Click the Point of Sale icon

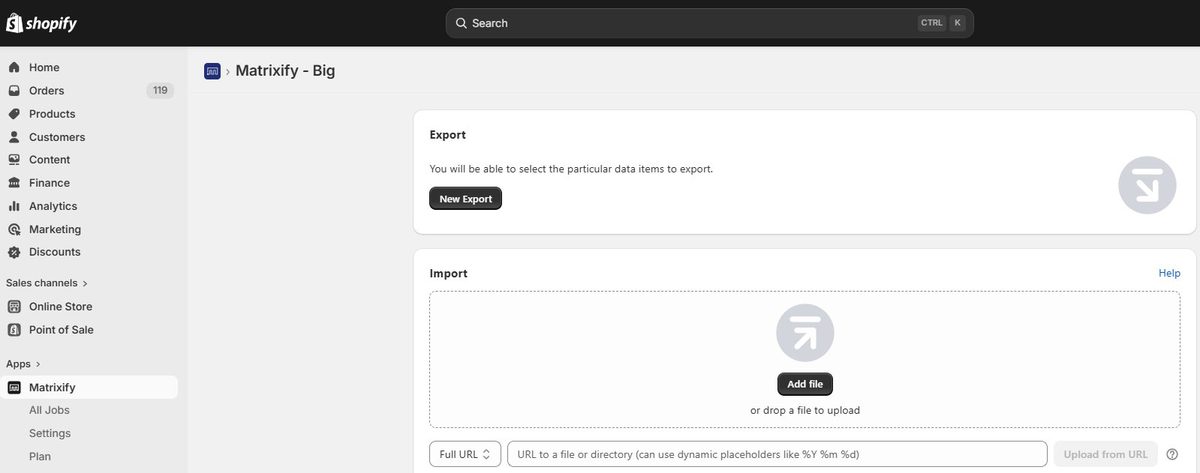pyautogui.click(x=14, y=330)
